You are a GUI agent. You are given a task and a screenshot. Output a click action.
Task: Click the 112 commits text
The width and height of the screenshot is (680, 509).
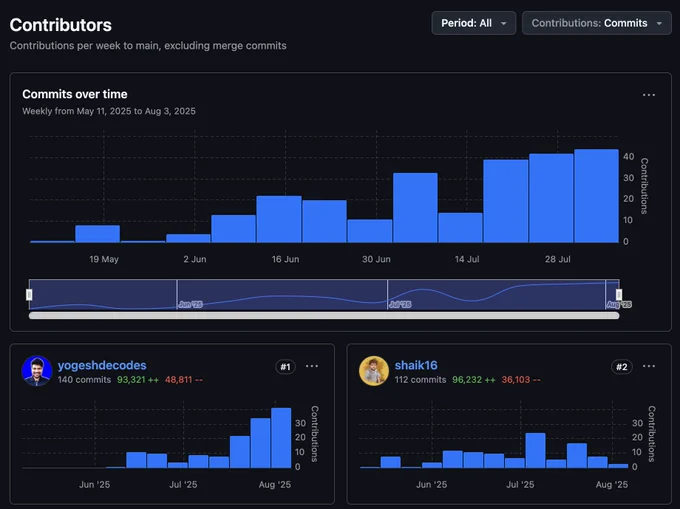[x=420, y=380]
